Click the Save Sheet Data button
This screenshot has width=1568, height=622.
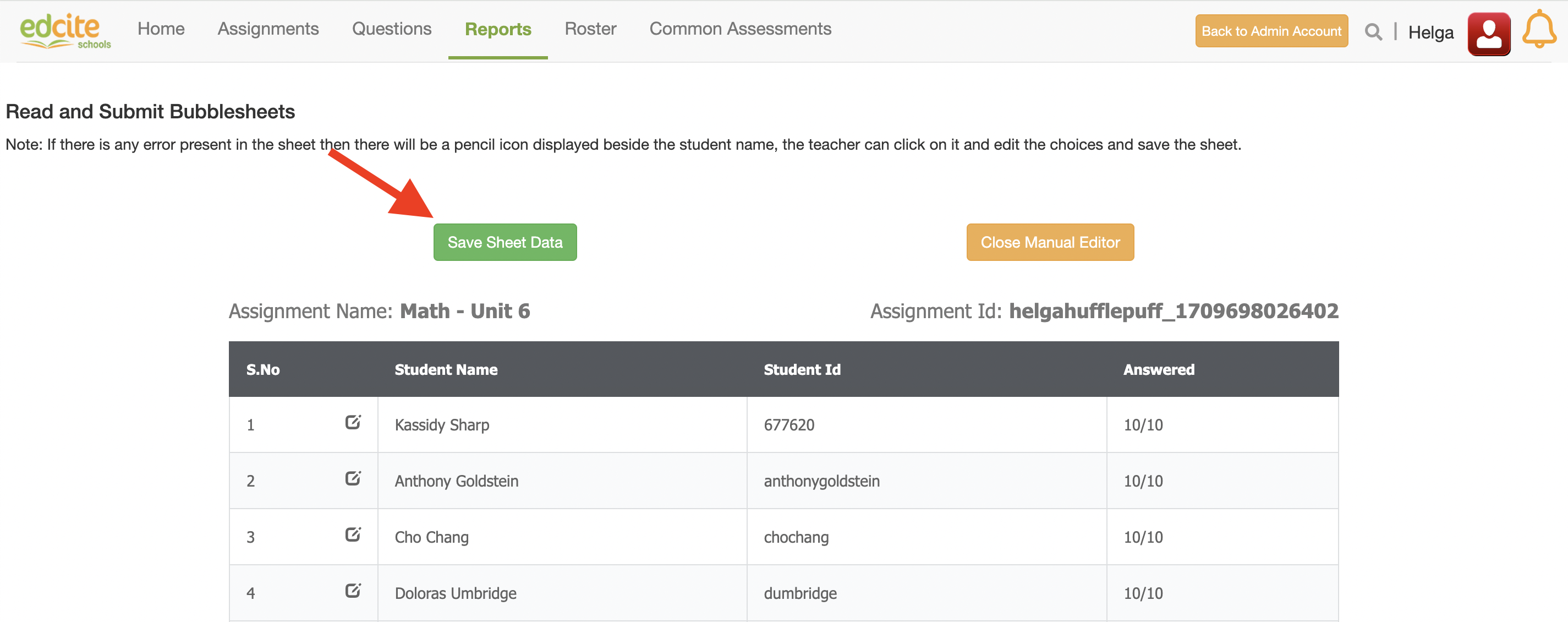pyautogui.click(x=505, y=242)
